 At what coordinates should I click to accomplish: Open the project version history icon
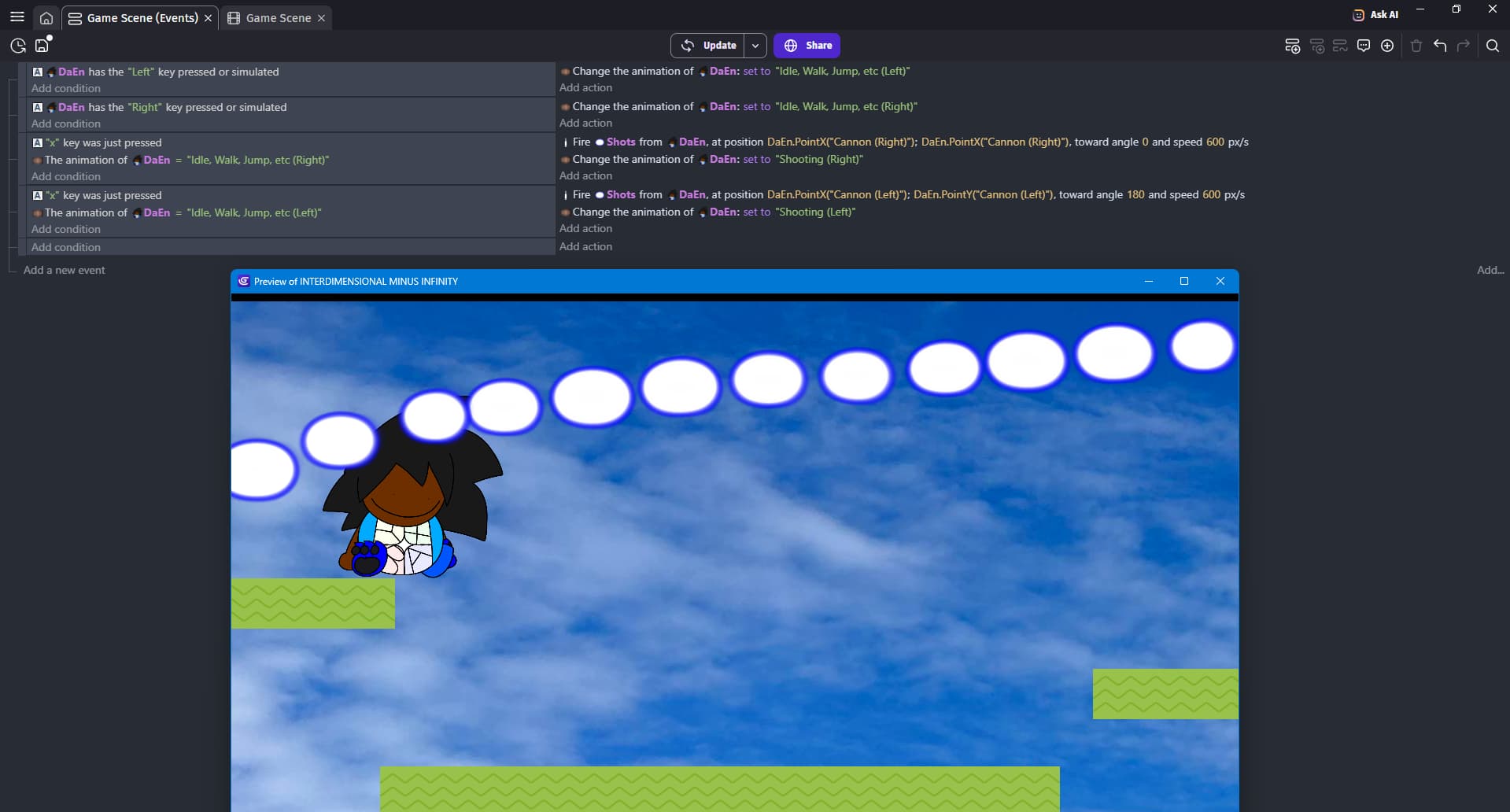tap(17, 46)
